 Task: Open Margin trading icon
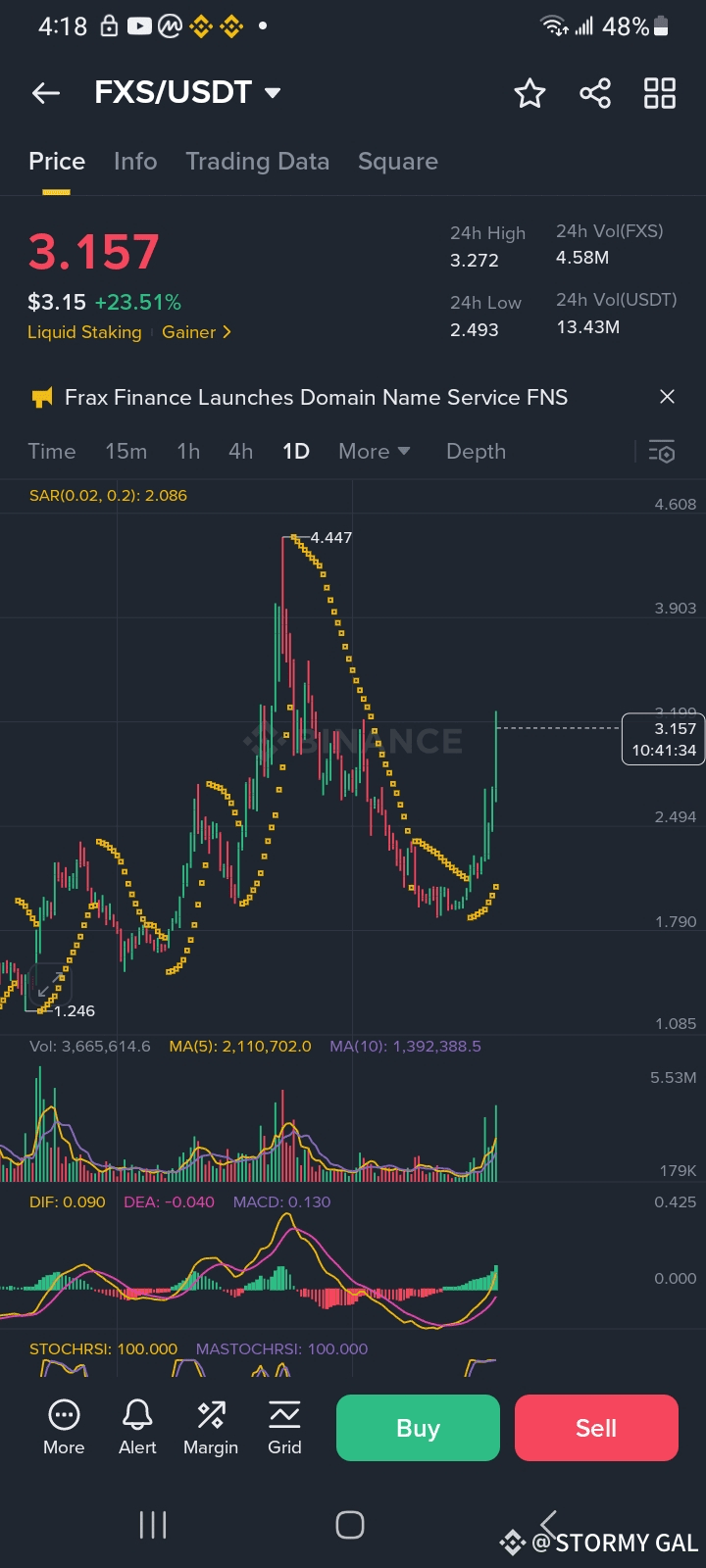click(x=211, y=1427)
